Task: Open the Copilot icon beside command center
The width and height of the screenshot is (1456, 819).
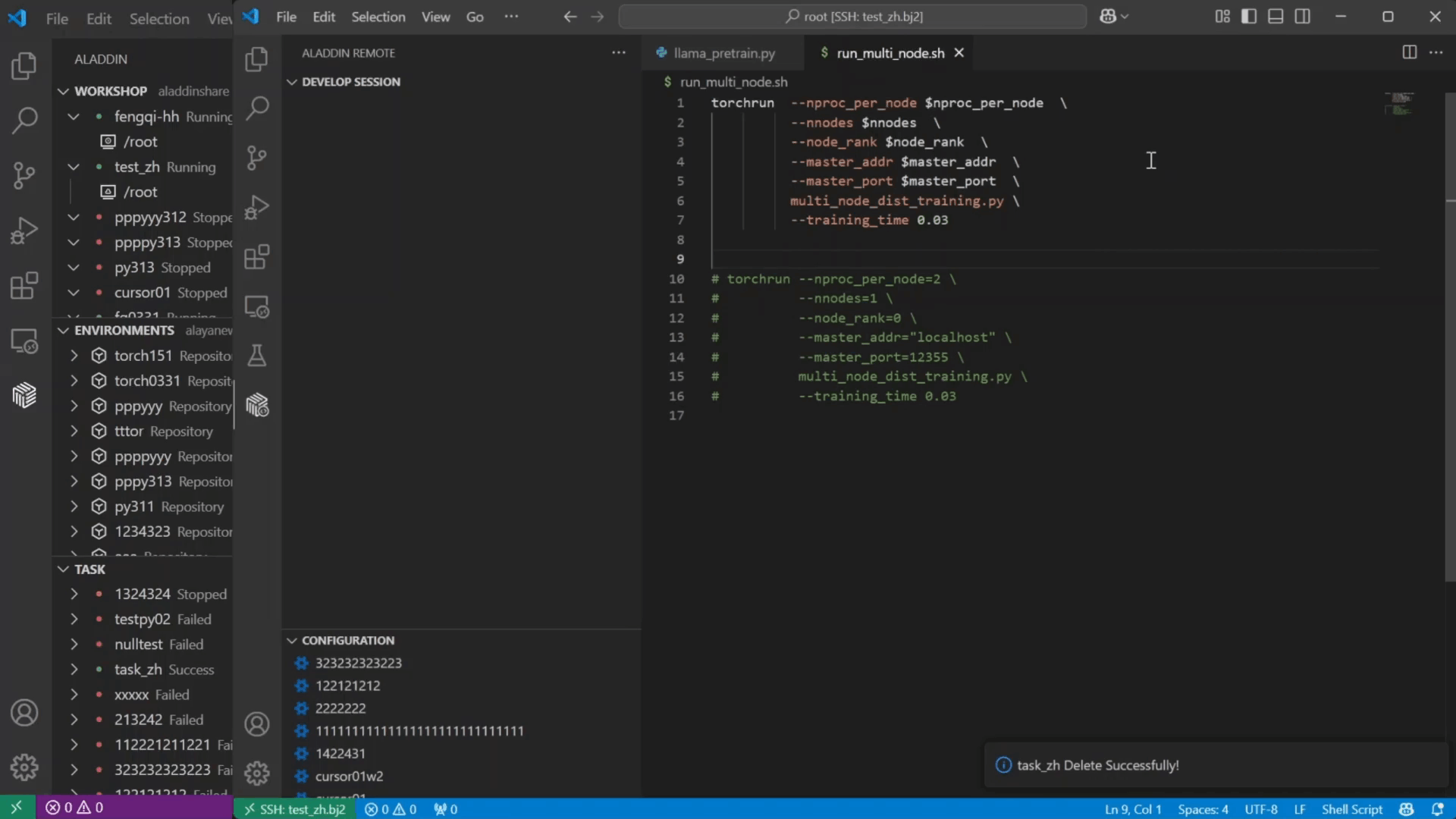Action: pos(1107,17)
